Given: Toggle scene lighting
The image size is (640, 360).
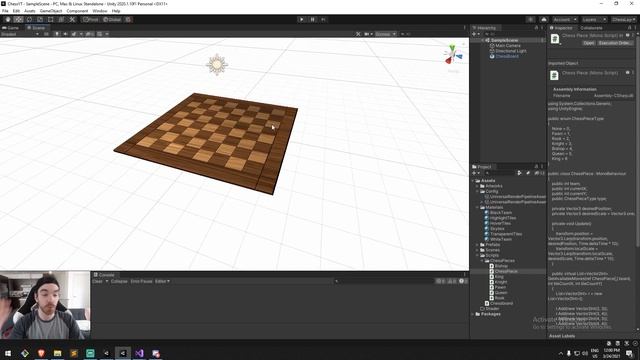Looking at the screenshot, I should 57,34.
